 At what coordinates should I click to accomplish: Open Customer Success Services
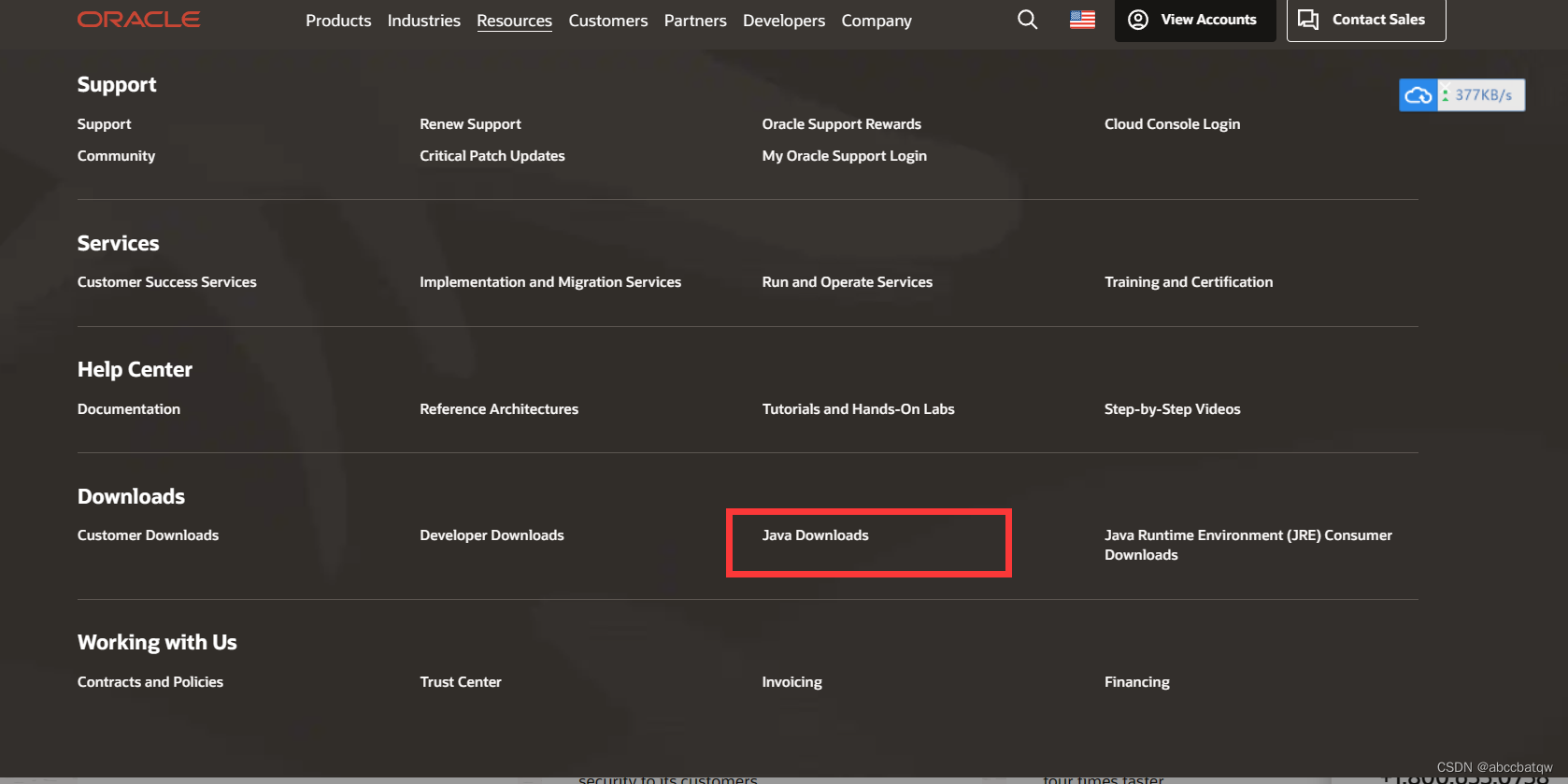167,282
